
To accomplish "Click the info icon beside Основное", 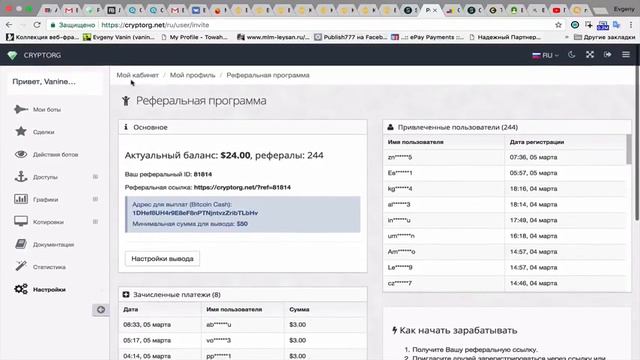I will [126, 127].
